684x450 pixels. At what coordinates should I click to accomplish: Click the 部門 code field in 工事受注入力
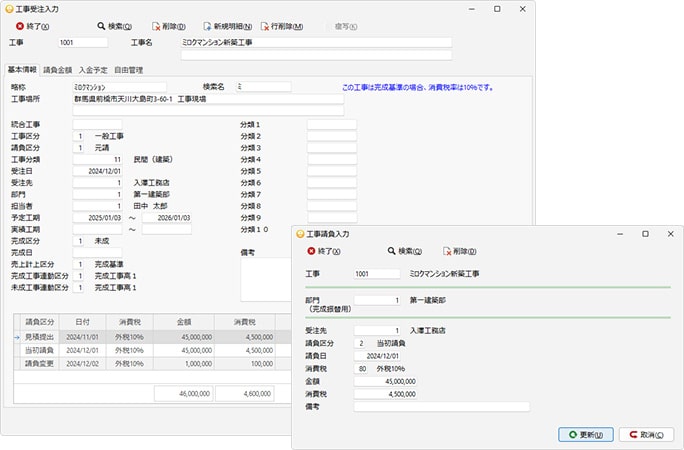coord(97,194)
